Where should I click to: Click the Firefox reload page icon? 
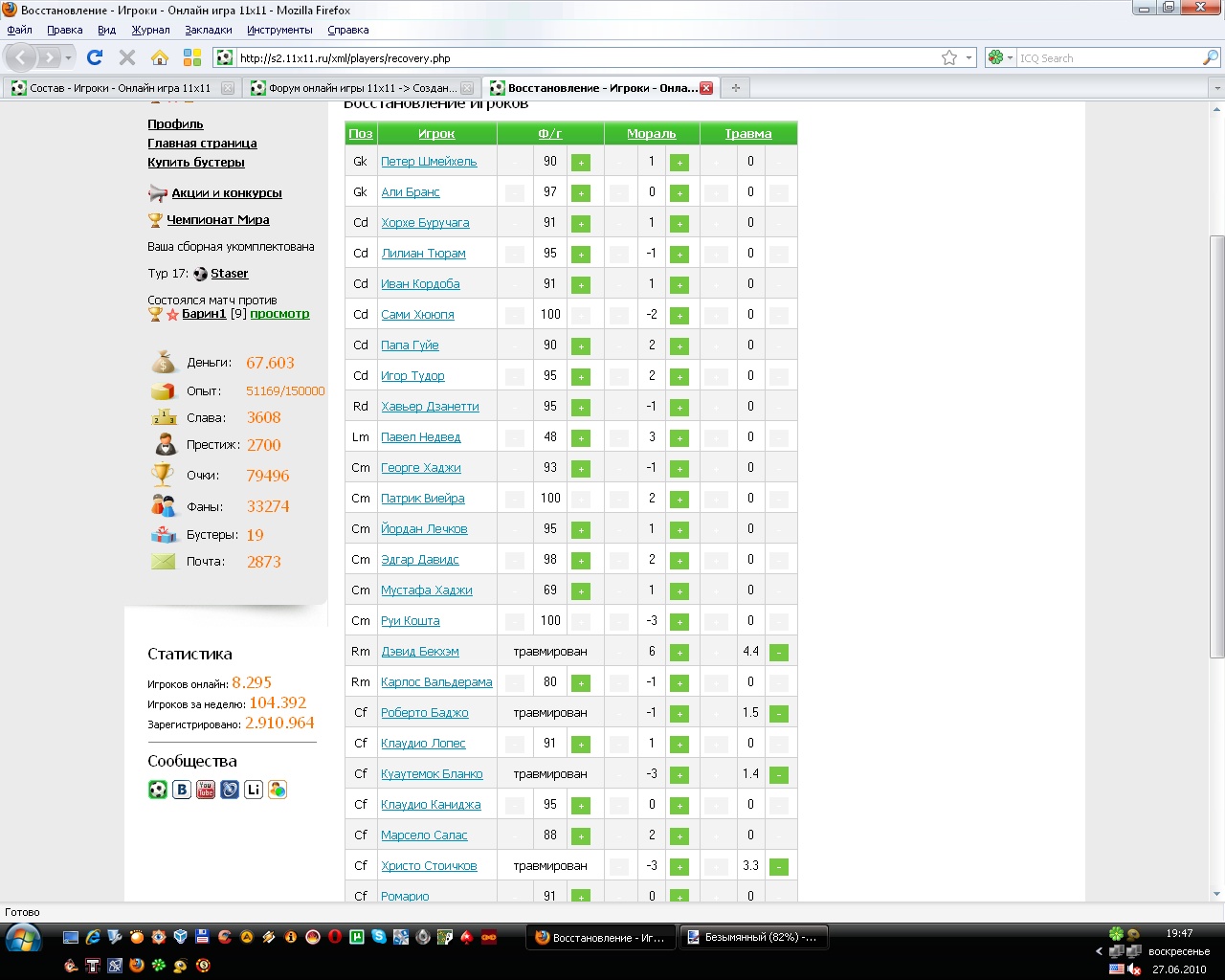pos(95,57)
